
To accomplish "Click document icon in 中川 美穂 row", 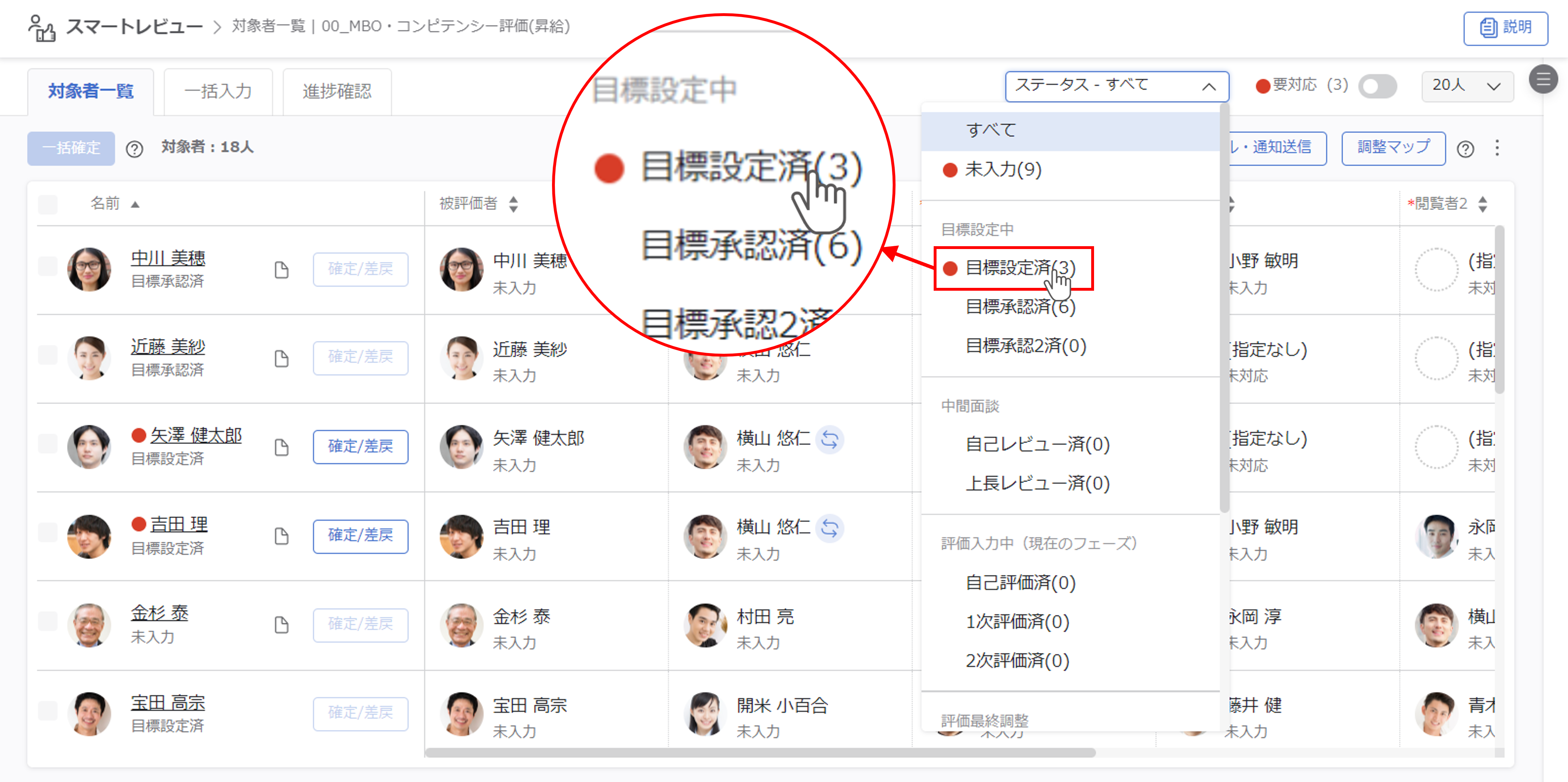I will click(281, 270).
